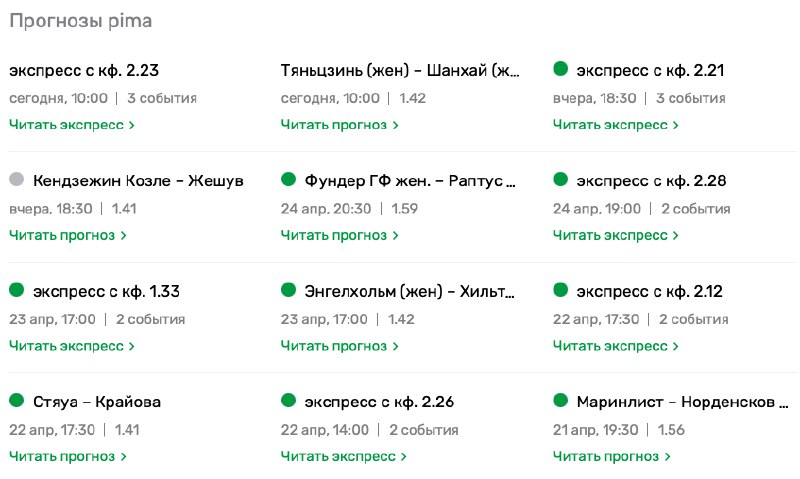
Task: Open 'Читать экспресс' under экспресс с кф. 1.33
Action: coord(71,346)
